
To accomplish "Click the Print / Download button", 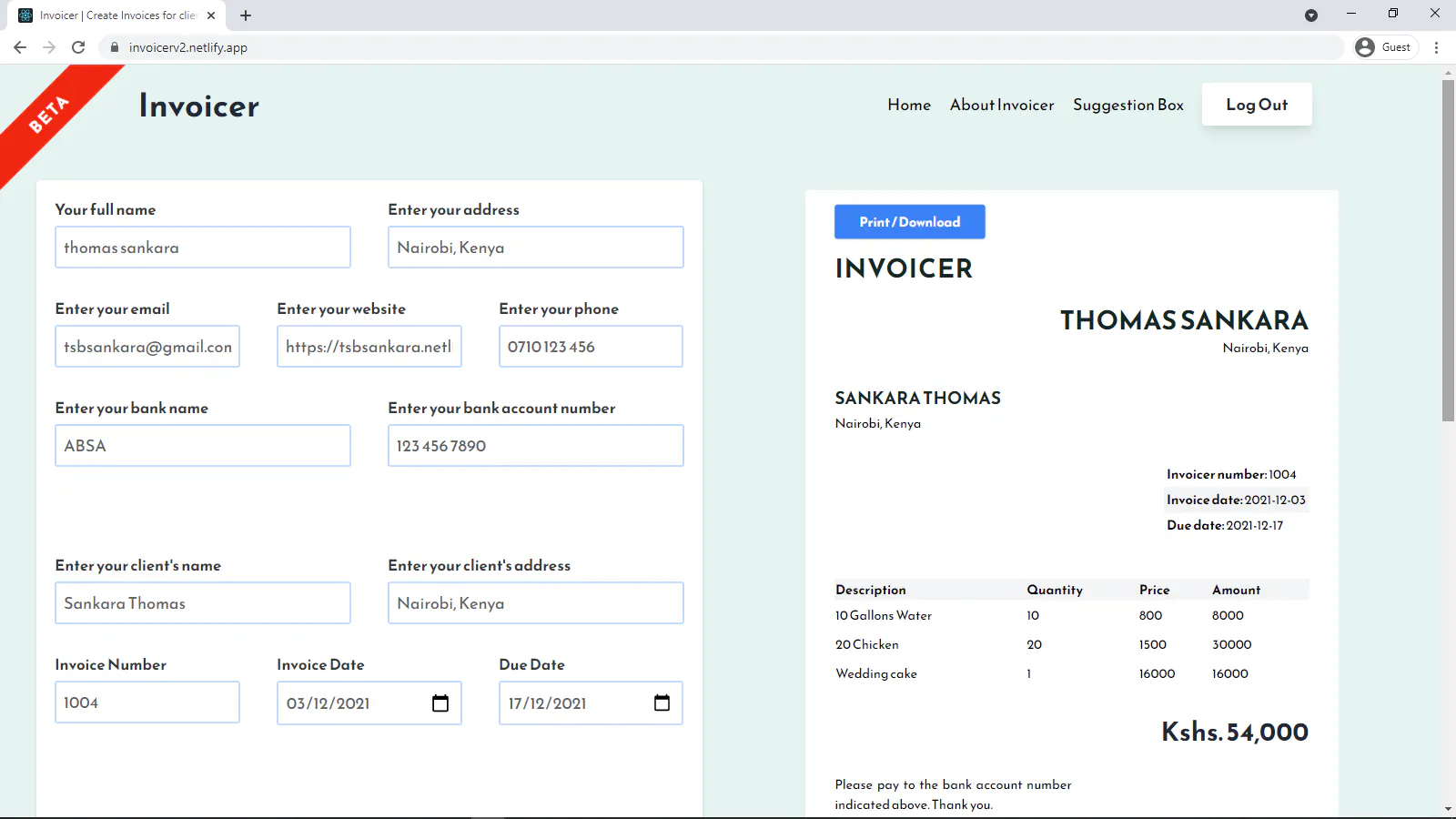I will [x=910, y=222].
